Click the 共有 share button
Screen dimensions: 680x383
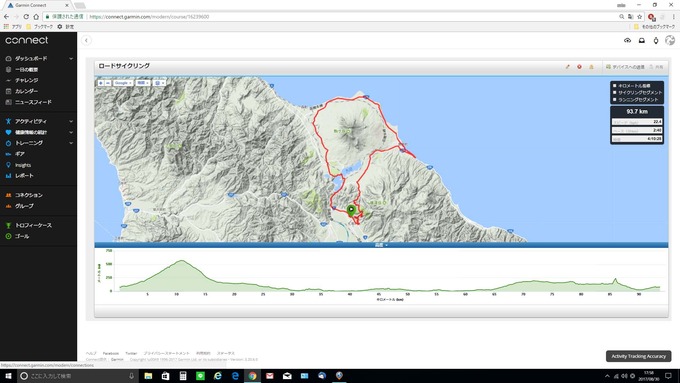(657, 67)
